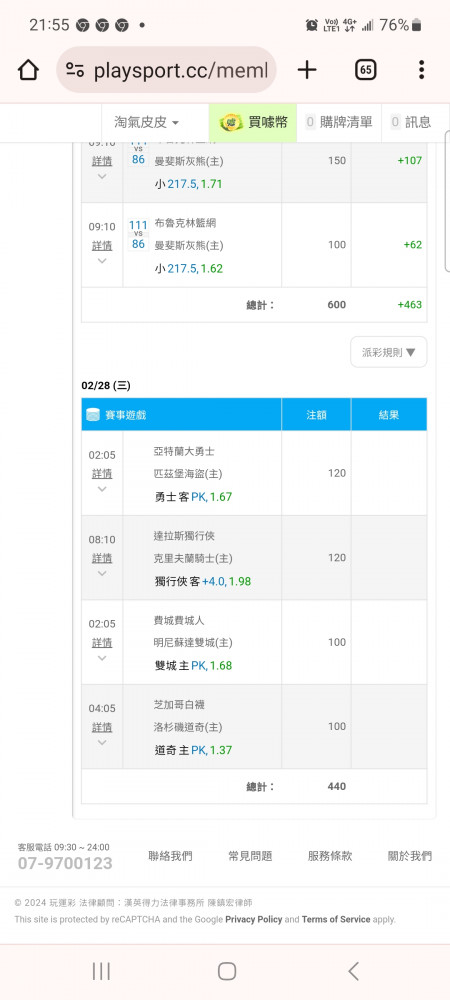
Task: Open 詳情 for the 1.62 布魯克林籃網 bet
Action: (102, 246)
